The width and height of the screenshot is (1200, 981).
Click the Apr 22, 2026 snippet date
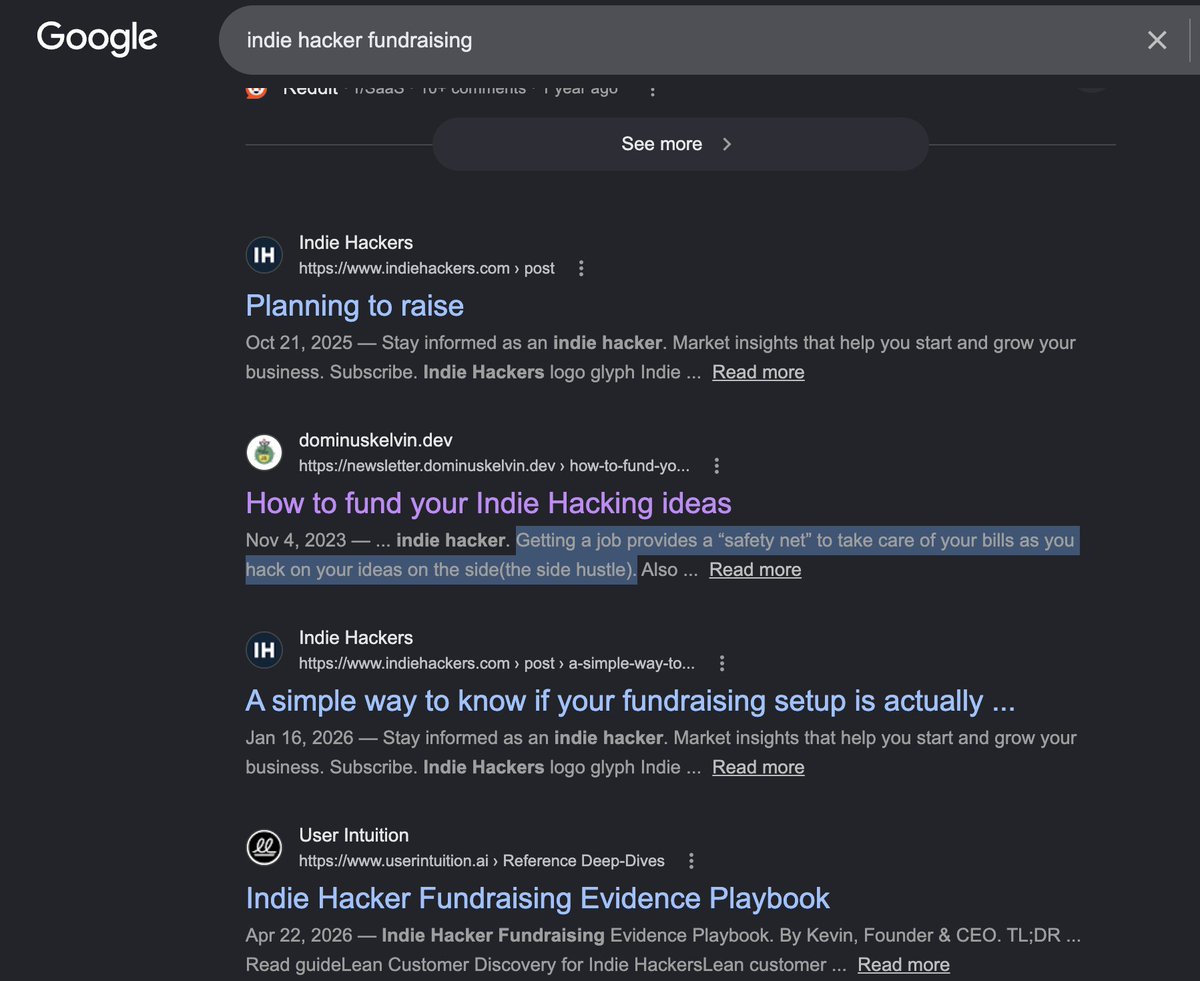[x=299, y=935]
